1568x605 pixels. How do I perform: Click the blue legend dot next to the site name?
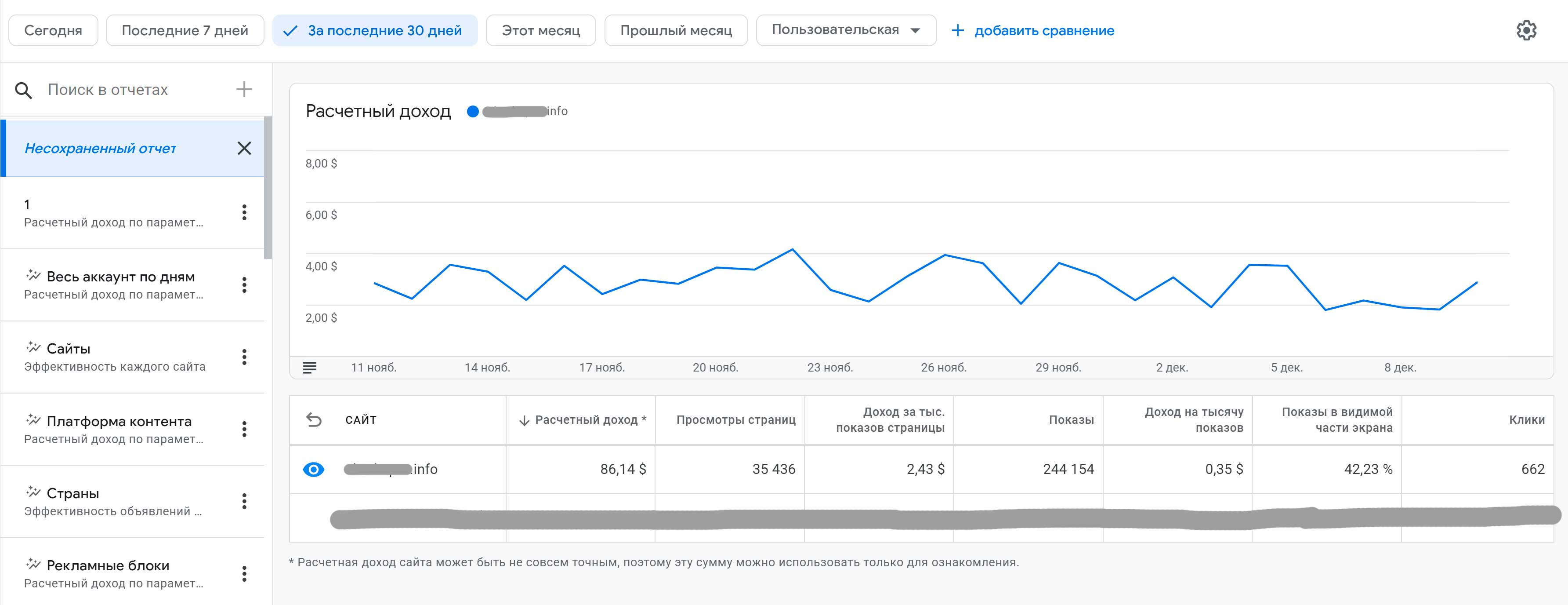pyautogui.click(x=472, y=112)
